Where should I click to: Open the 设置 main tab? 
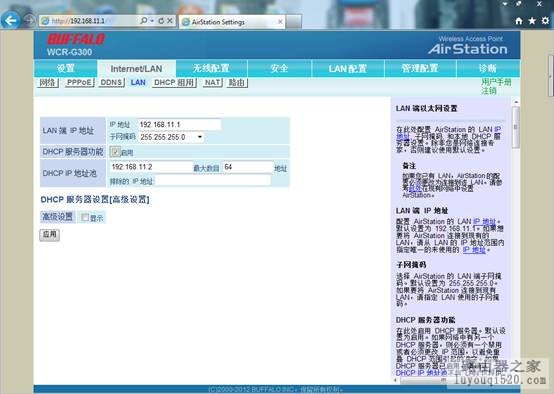[66, 68]
